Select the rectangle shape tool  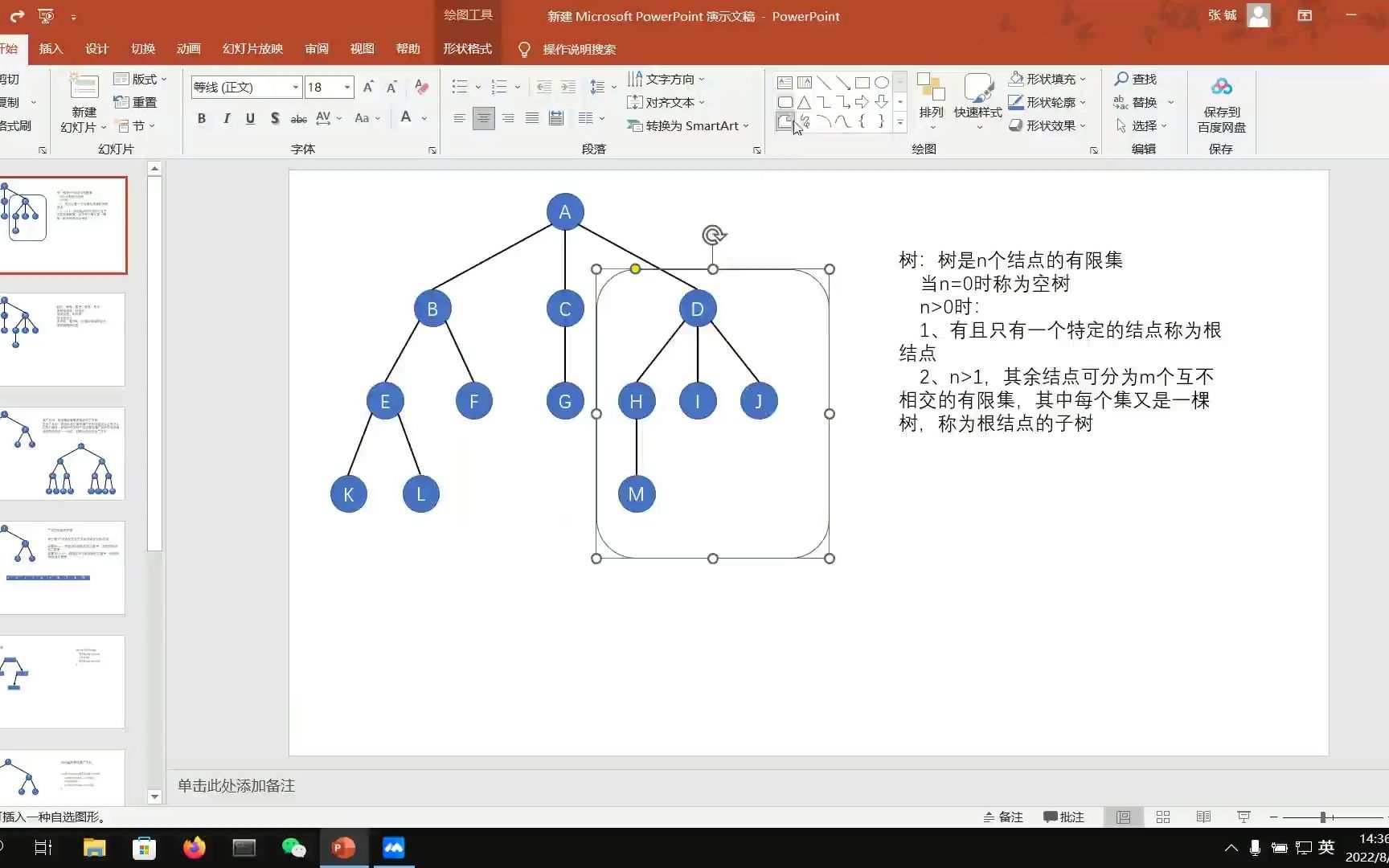coord(862,82)
